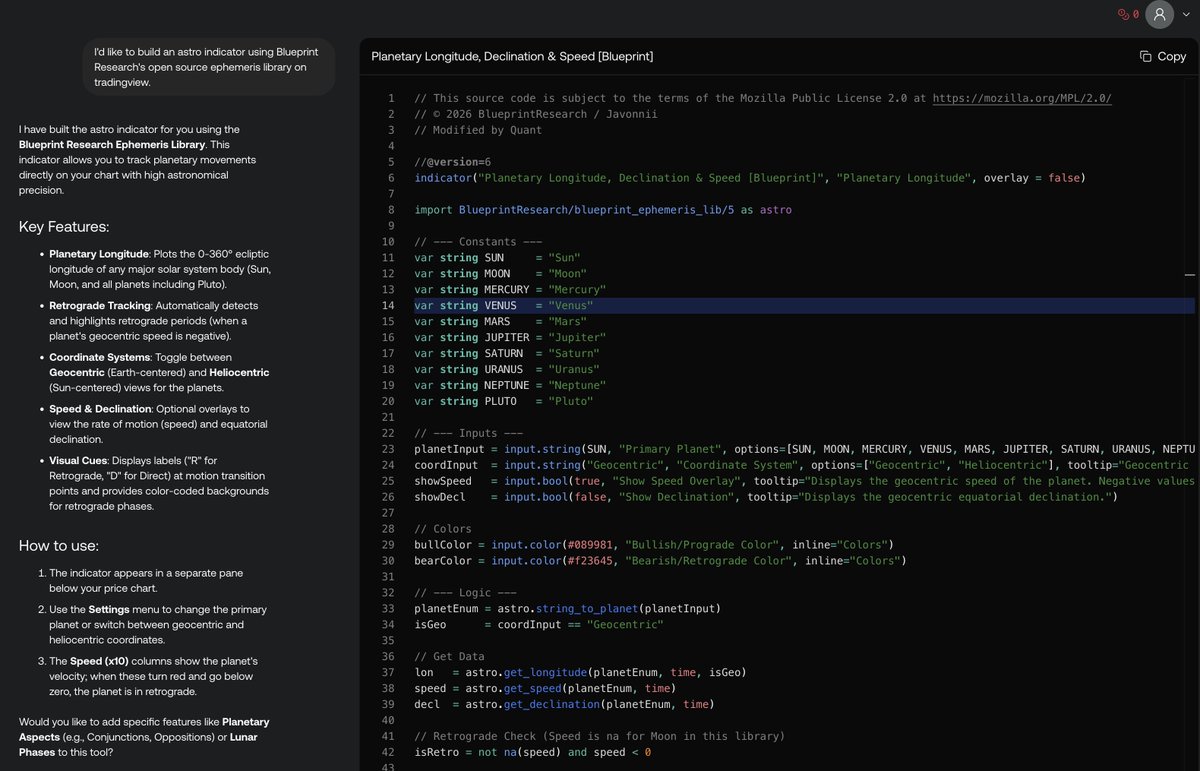The width and height of the screenshot is (1200, 771).
Task: Select the user prompt message bubble
Action: [208, 67]
